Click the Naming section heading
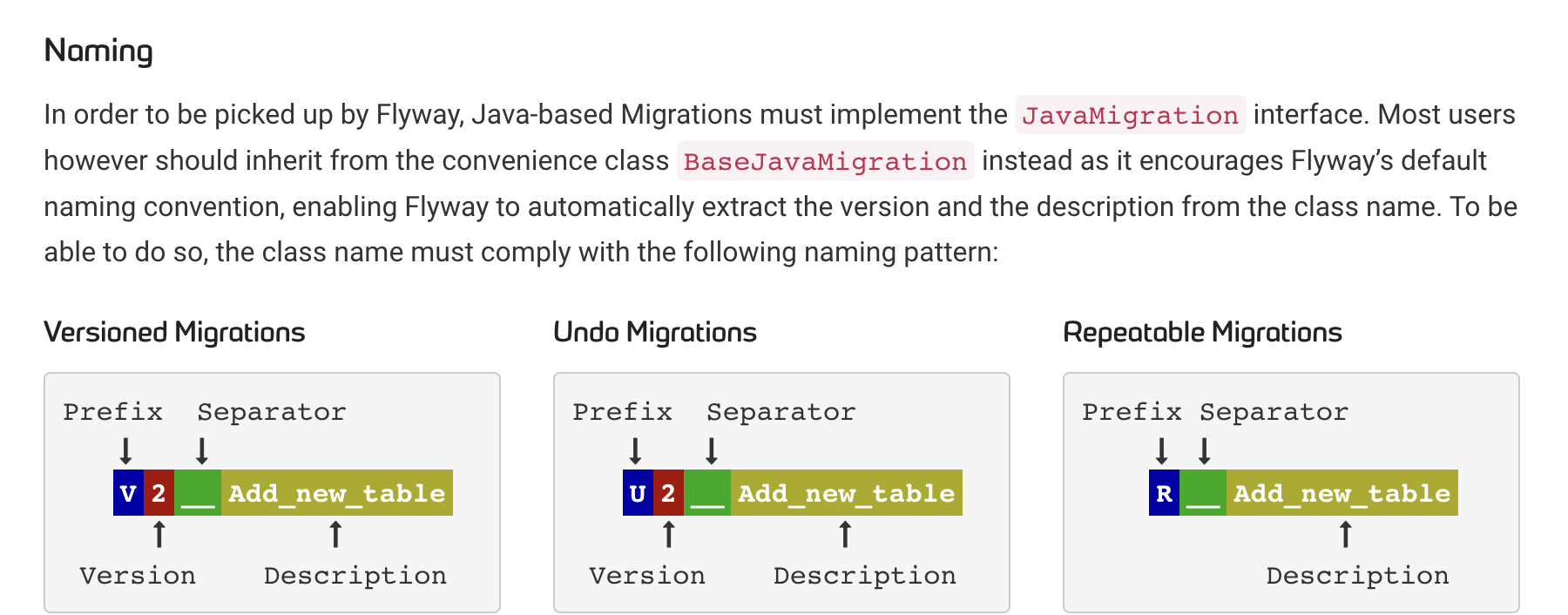Image resolution: width=1568 pixels, height=615 pixels. pos(98,51)
